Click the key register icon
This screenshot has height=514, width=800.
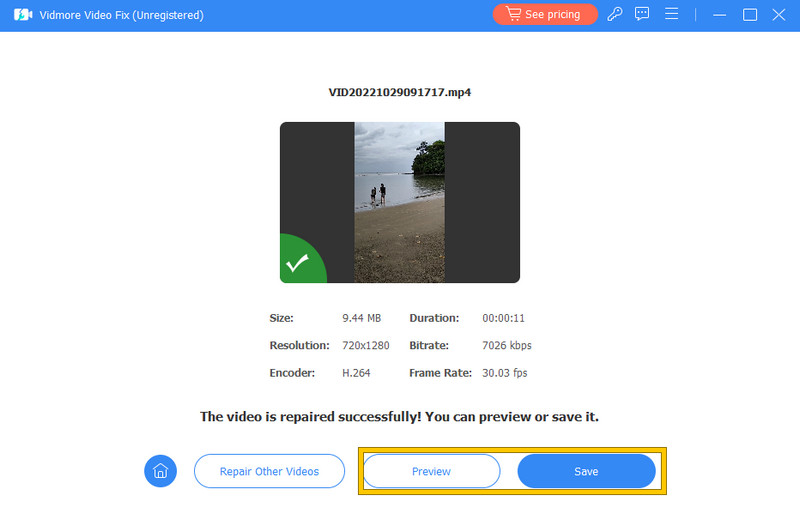pyautogui.click(x=615, y=15)
